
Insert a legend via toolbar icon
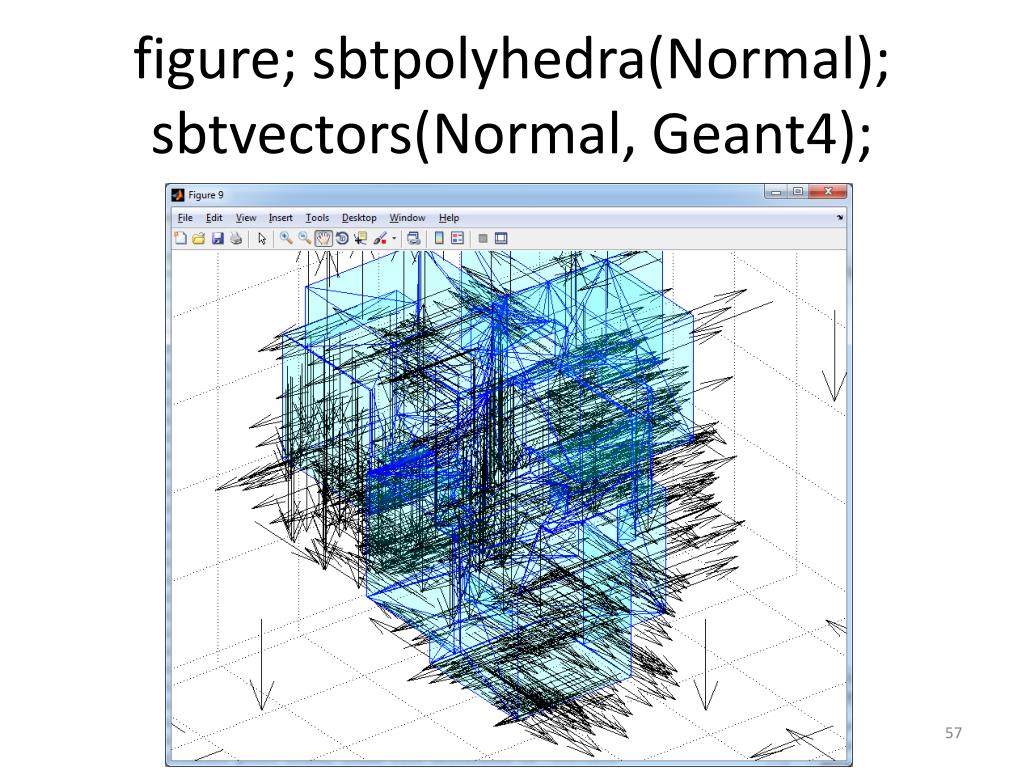click(x=457, y=238)
